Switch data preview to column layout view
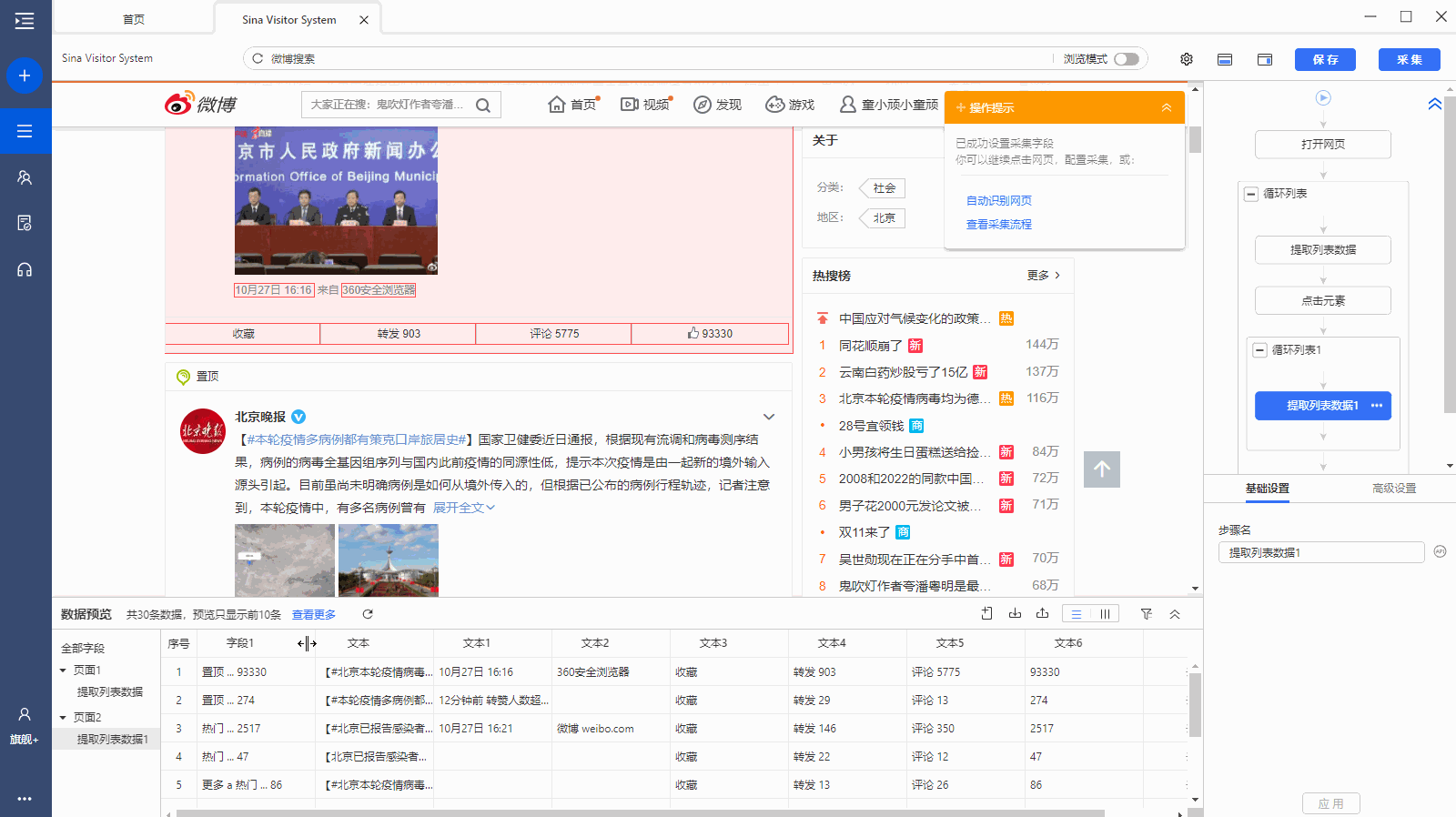This screenshot has height=817, width=1456. coord(1105,614)
